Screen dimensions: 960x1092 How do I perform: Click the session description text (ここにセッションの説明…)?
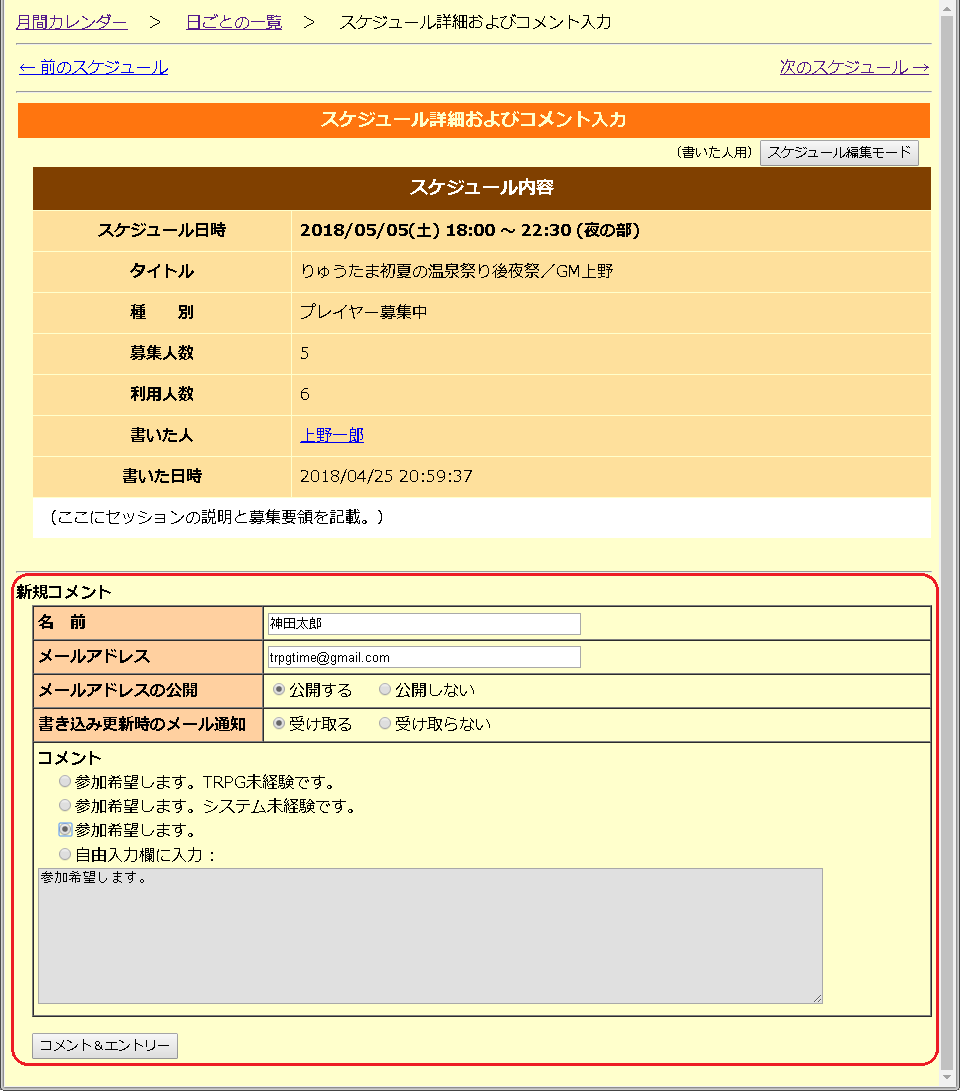click(x=216, y=517)
